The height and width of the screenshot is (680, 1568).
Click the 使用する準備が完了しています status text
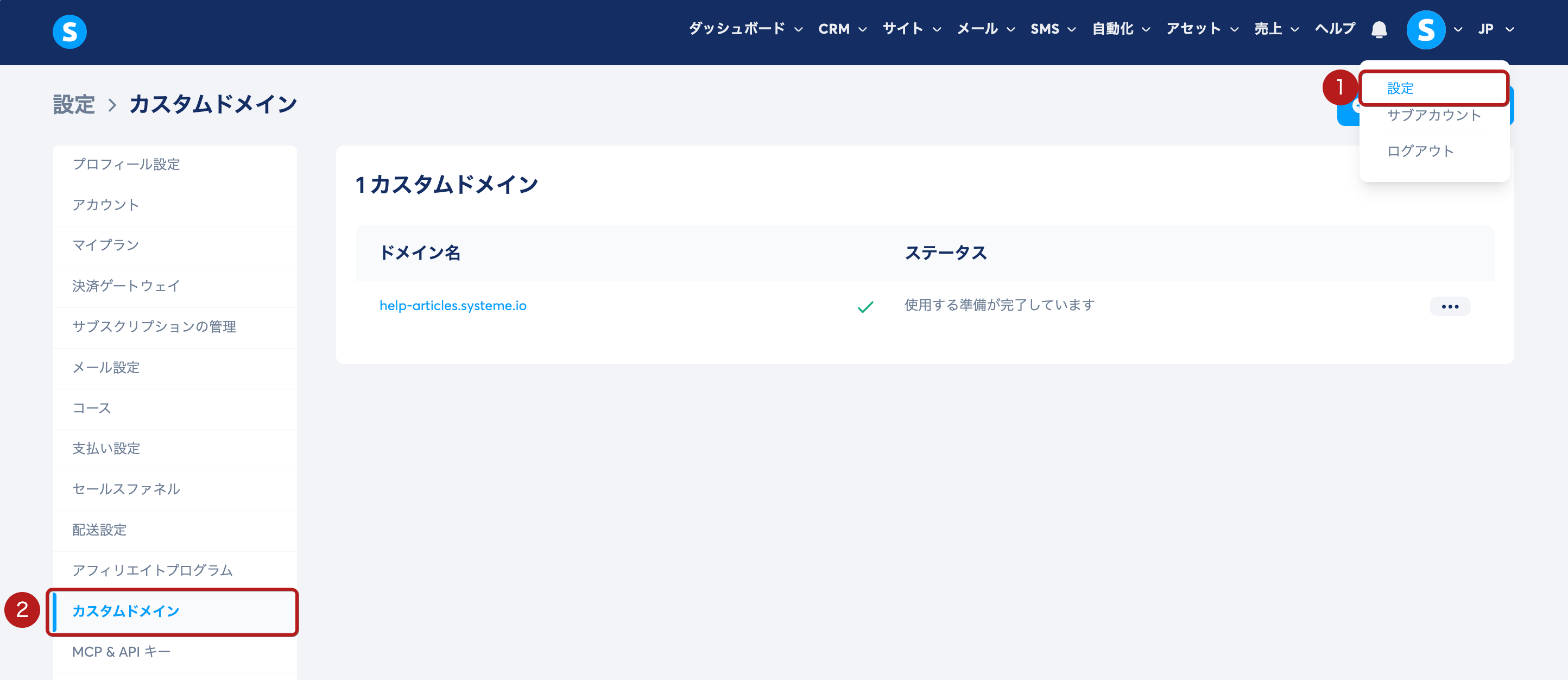click(x=1000, y=305)
